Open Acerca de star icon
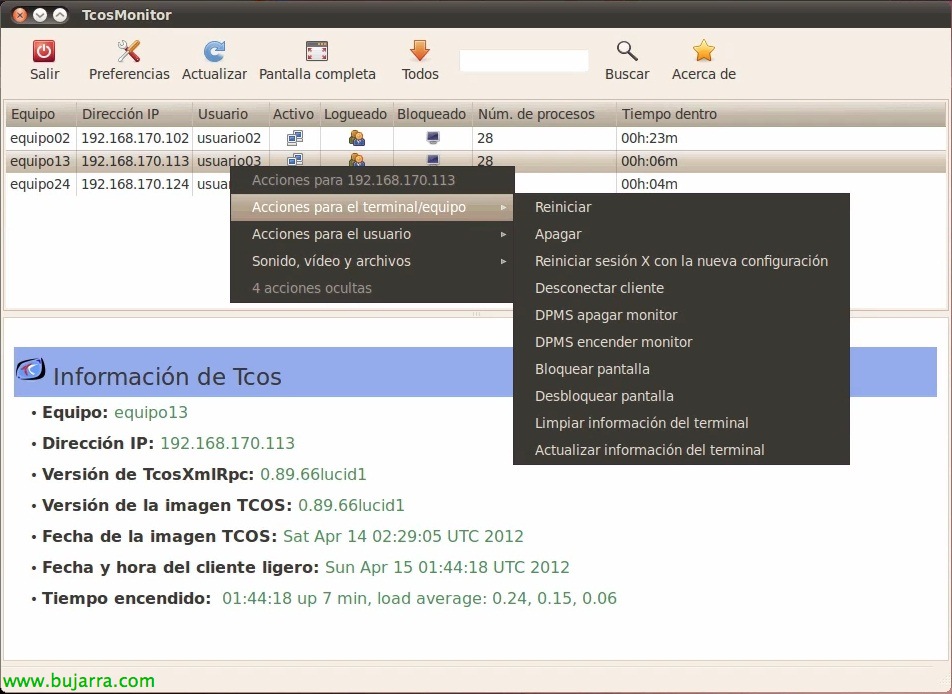This screenshot has height=694, width=952. pyautogui.click(x=703, y=51)
